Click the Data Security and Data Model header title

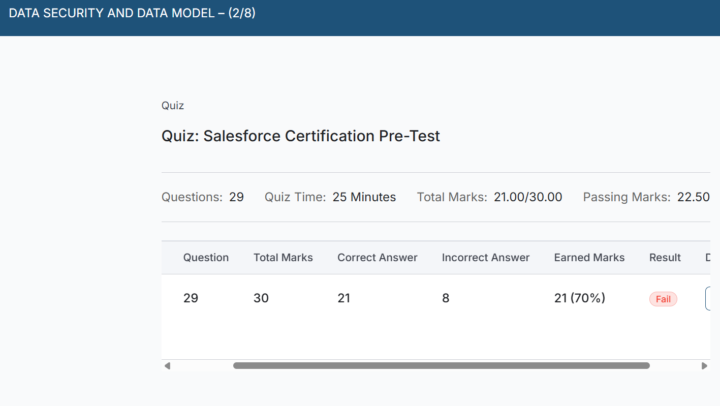coord(132,13)
